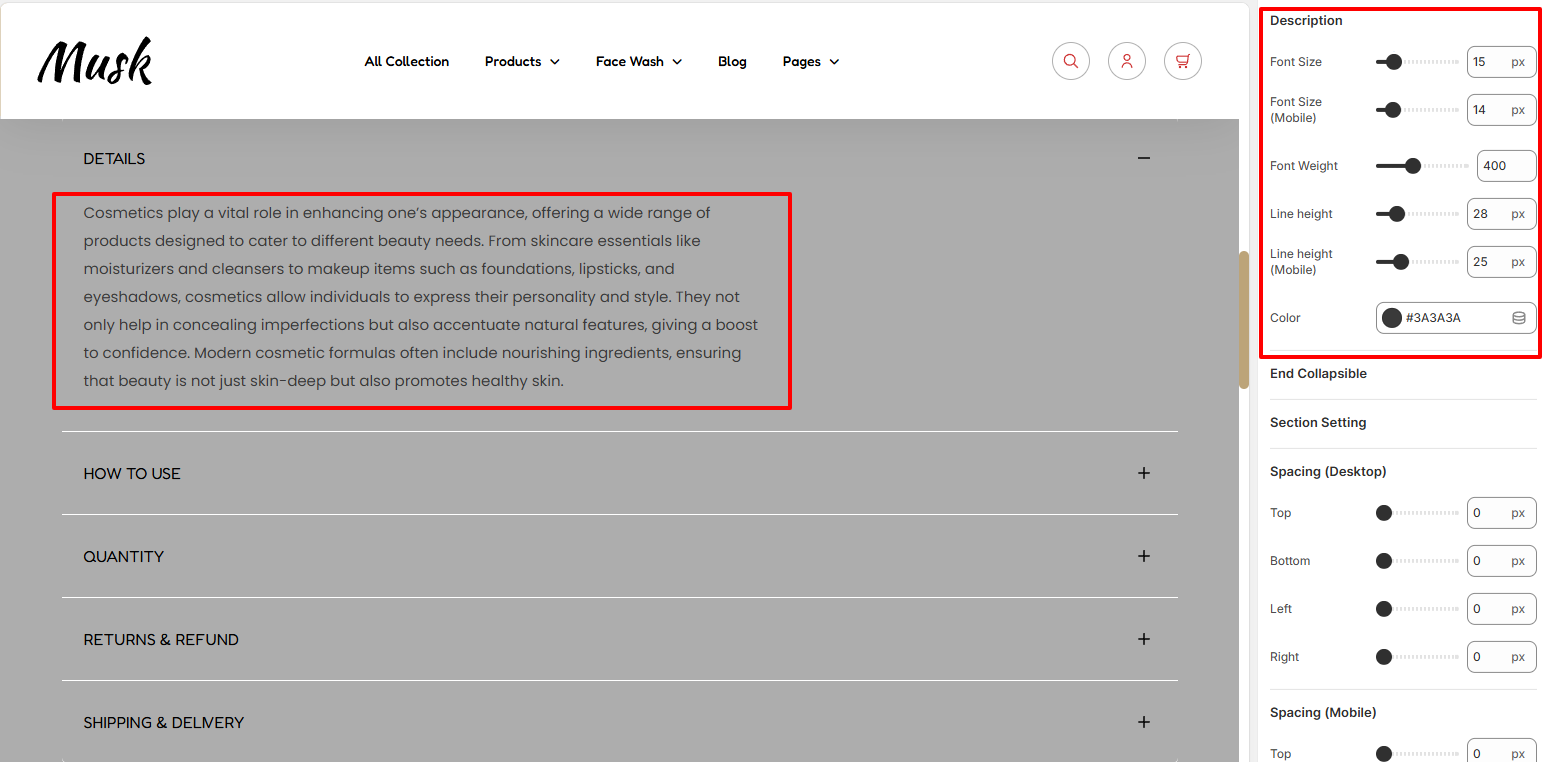Open the #3A3A3A color swatch

point(1391,318)
